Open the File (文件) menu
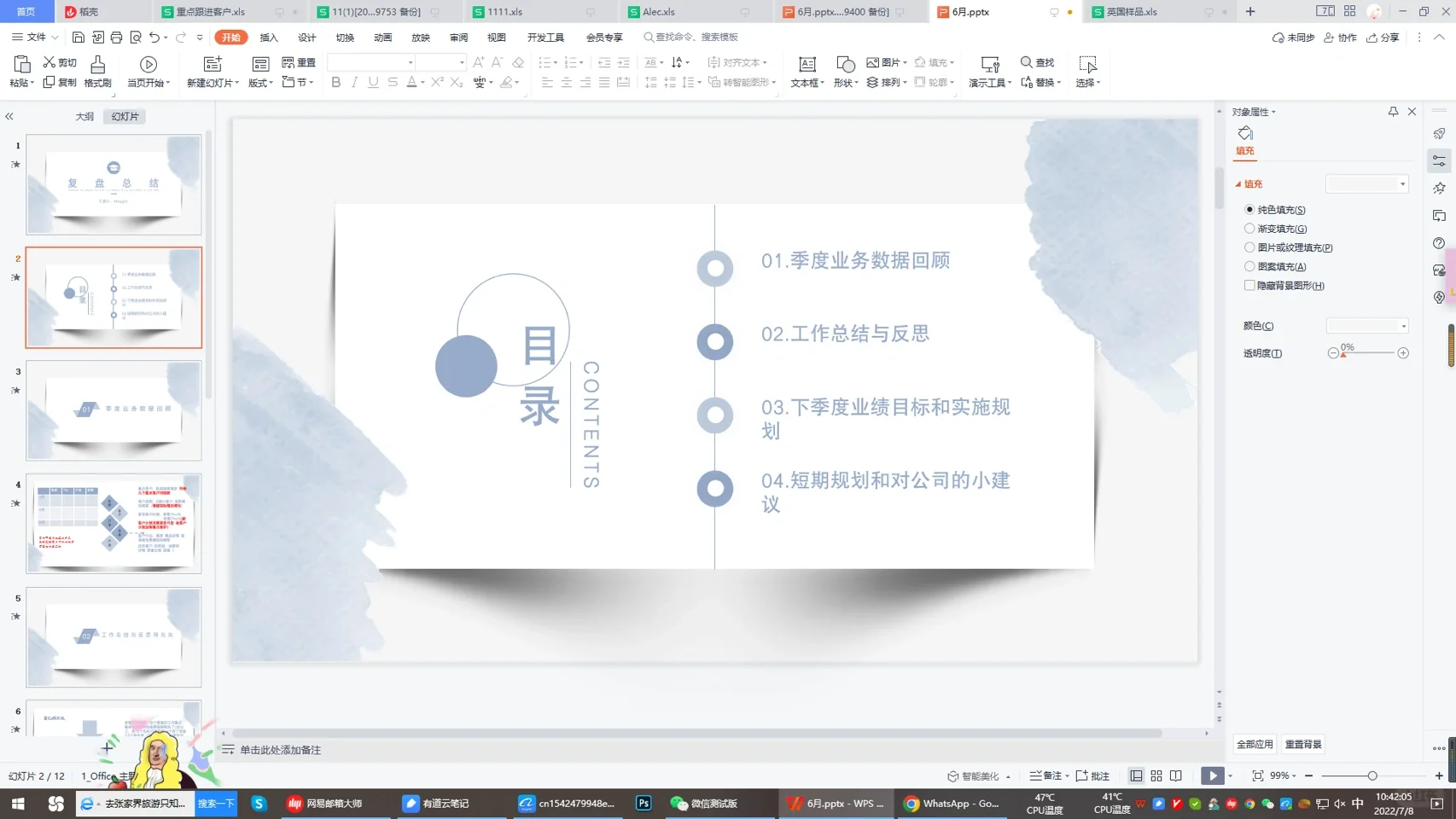The height and width of the screenshot is (819, 1456). pyautogui.click(x=35, y=38)
